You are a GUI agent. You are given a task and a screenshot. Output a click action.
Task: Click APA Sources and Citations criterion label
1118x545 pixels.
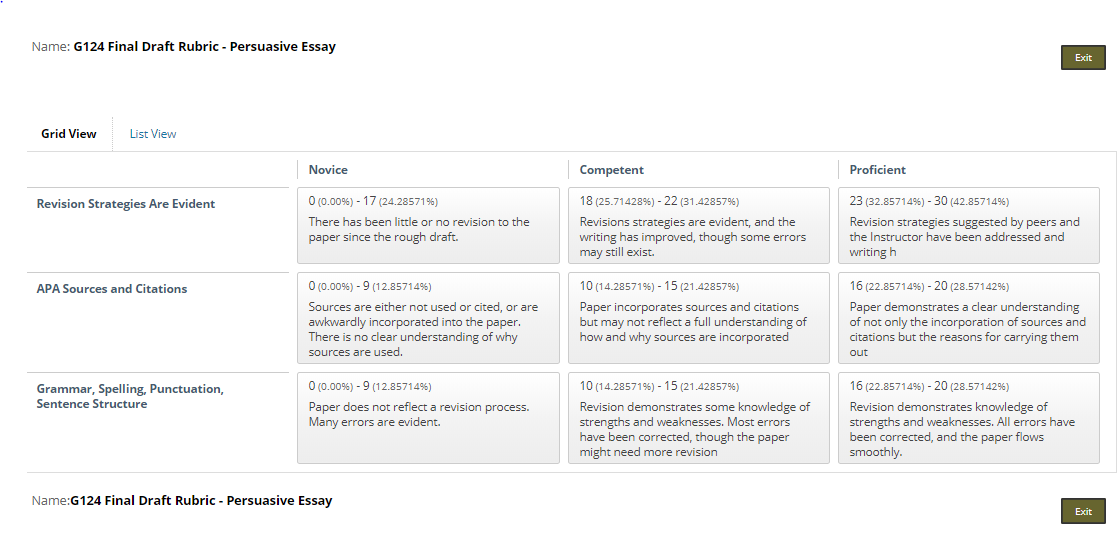point(112,289)
